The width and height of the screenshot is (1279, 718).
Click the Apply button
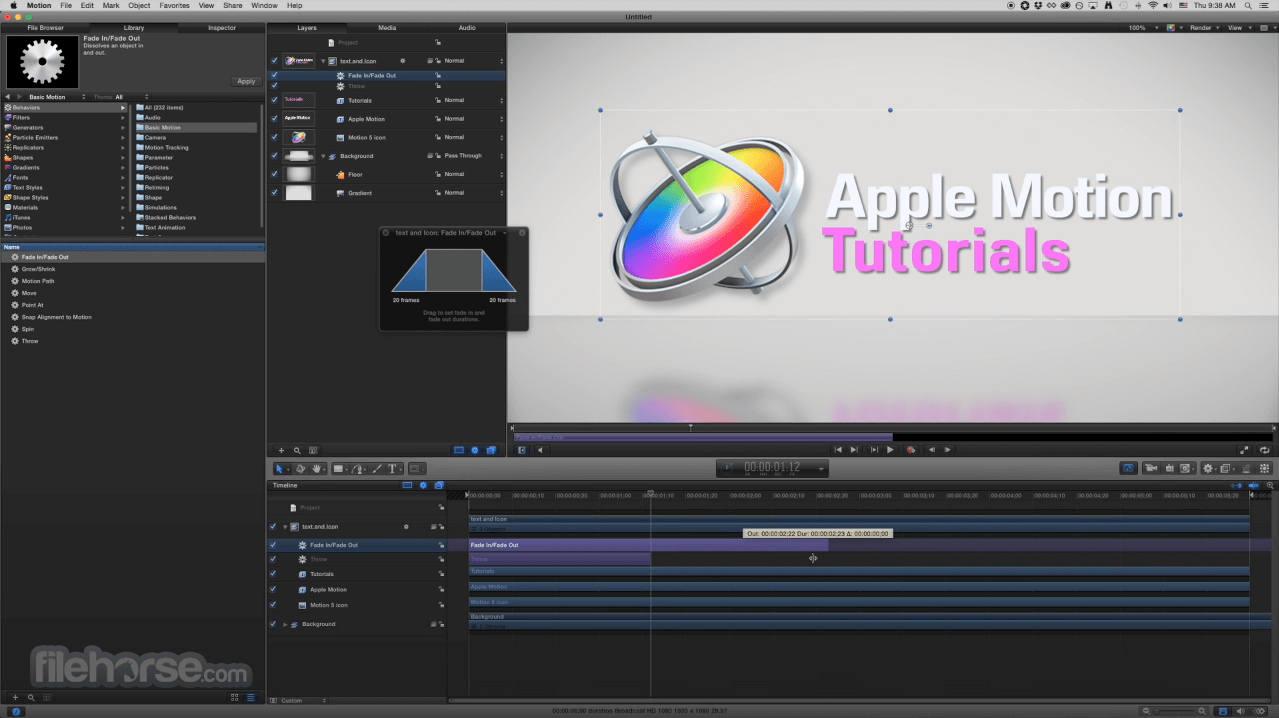point(246,81)
